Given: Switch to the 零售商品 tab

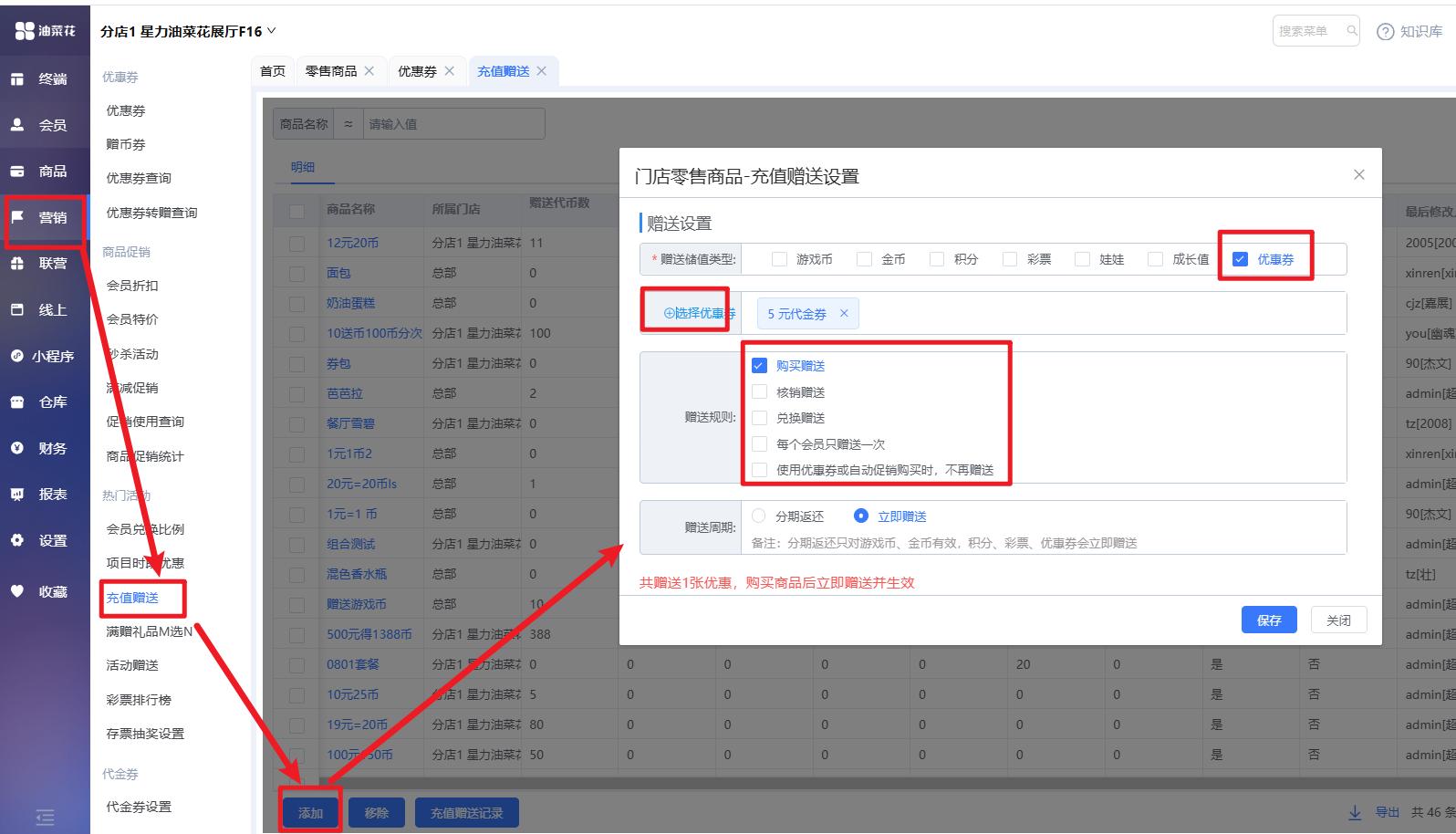Looking at the screenshot, I should pyautogui.click(x=331, y=71).
